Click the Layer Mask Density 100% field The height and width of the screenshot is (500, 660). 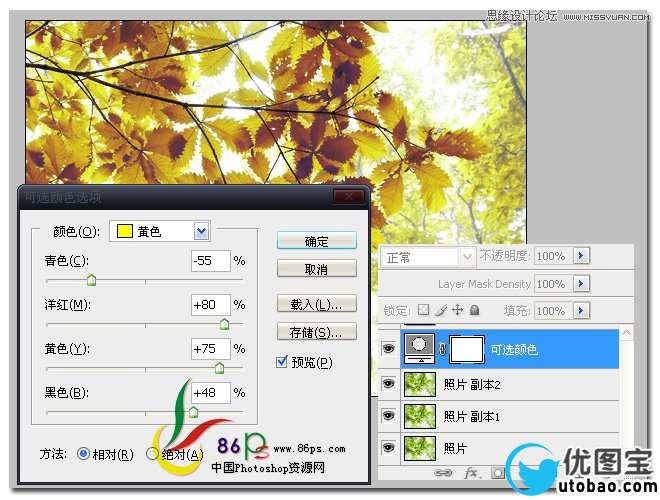click(553, 284)
